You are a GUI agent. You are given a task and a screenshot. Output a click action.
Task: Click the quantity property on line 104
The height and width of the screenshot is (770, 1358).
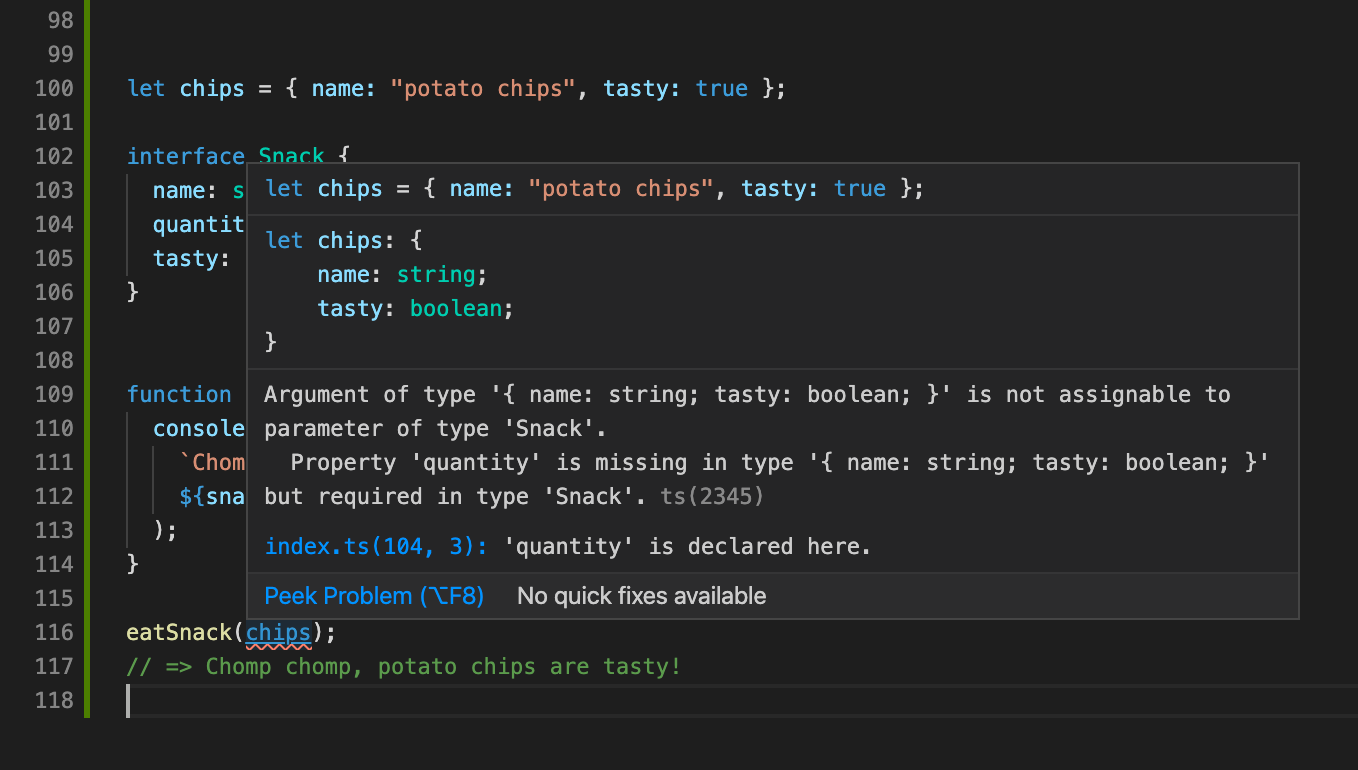(197, 224)
